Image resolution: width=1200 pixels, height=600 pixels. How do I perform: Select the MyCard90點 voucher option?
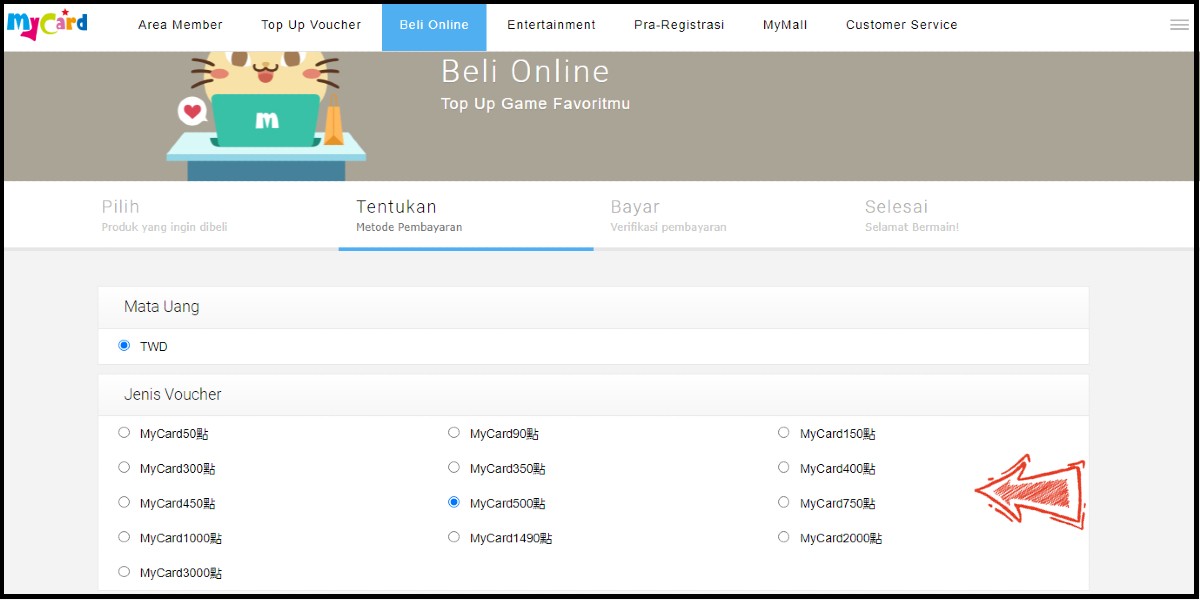point(454,433)
